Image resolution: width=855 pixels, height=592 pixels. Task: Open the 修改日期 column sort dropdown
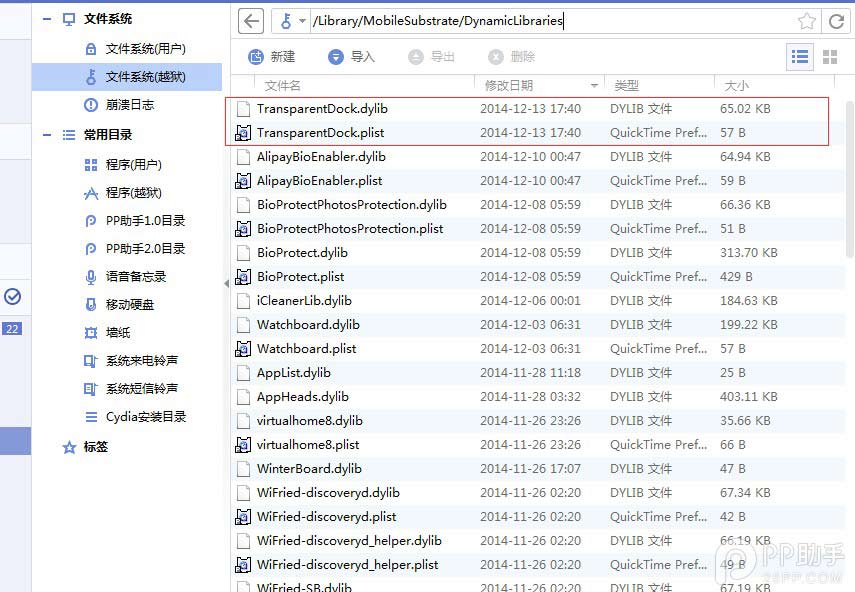point(594,85)
